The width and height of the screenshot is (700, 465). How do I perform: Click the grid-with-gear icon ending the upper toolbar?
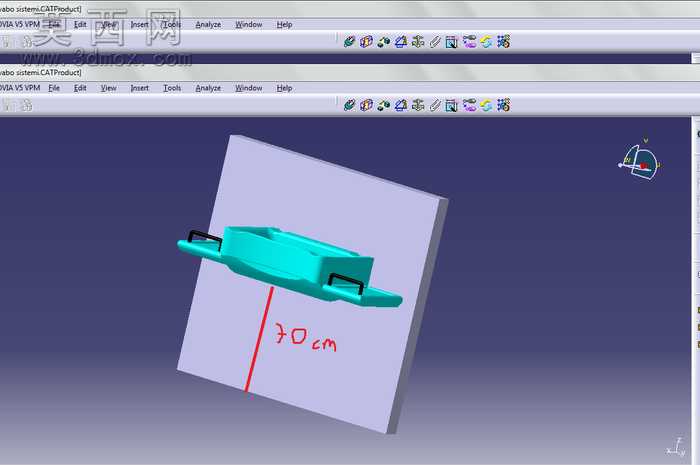pos(504,42)
